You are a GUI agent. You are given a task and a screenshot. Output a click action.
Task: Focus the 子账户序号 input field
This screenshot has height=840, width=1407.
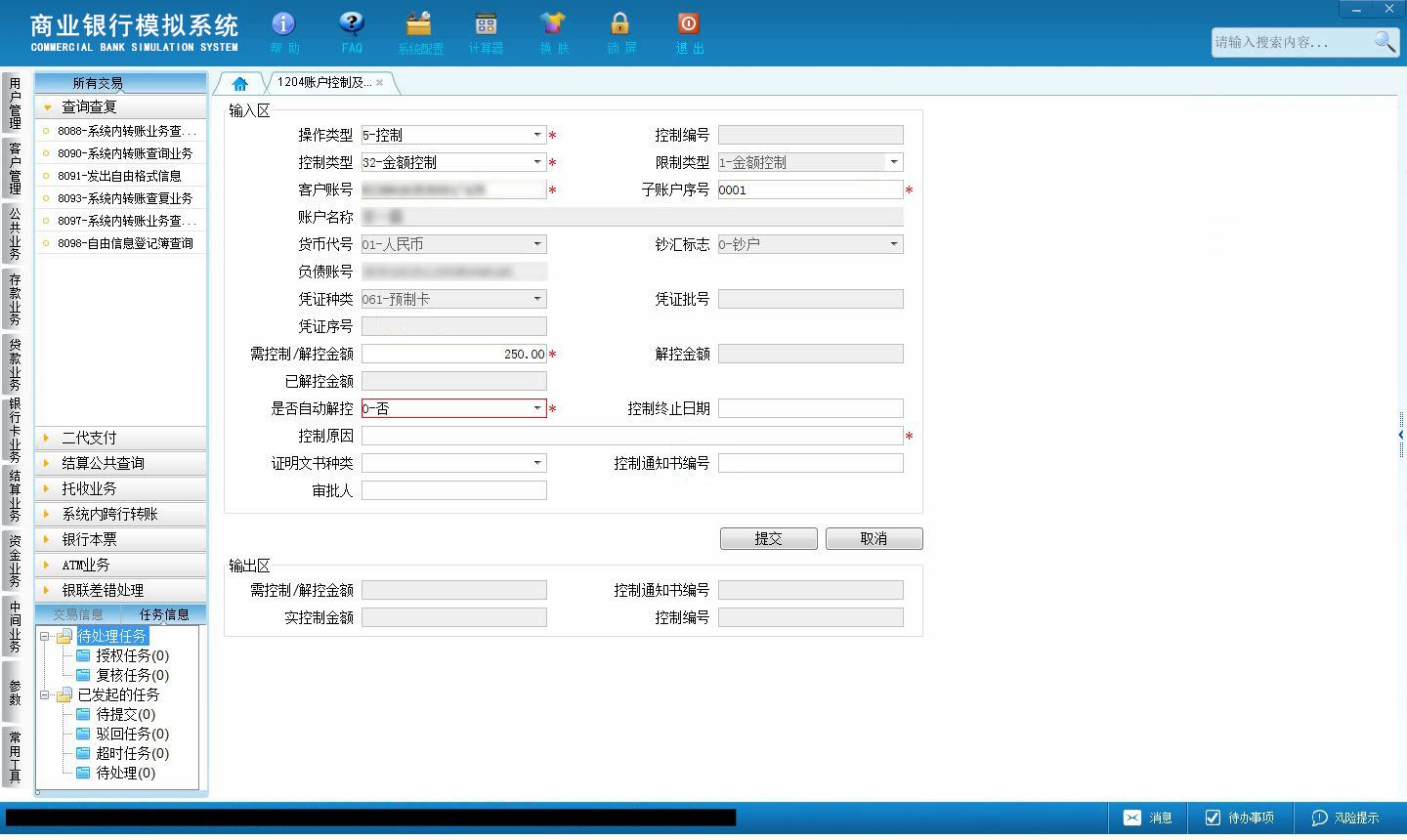point(811,189)
